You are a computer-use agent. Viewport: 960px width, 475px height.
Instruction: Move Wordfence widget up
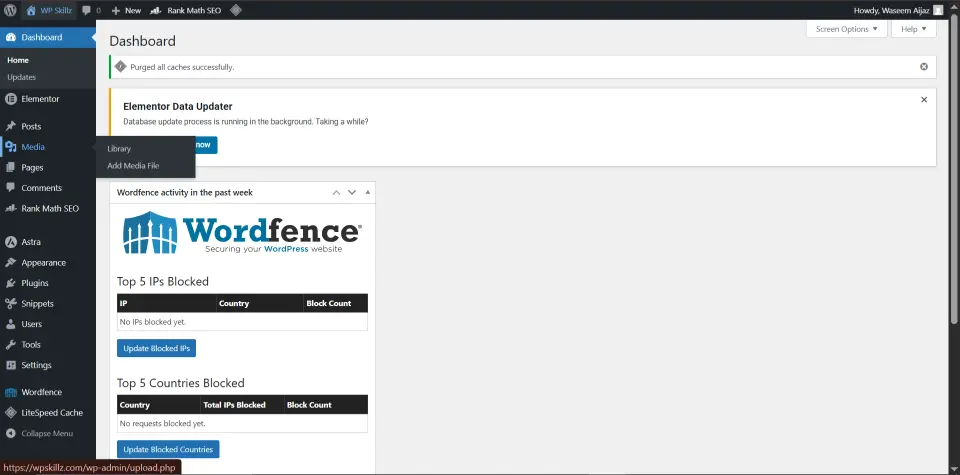336,192
